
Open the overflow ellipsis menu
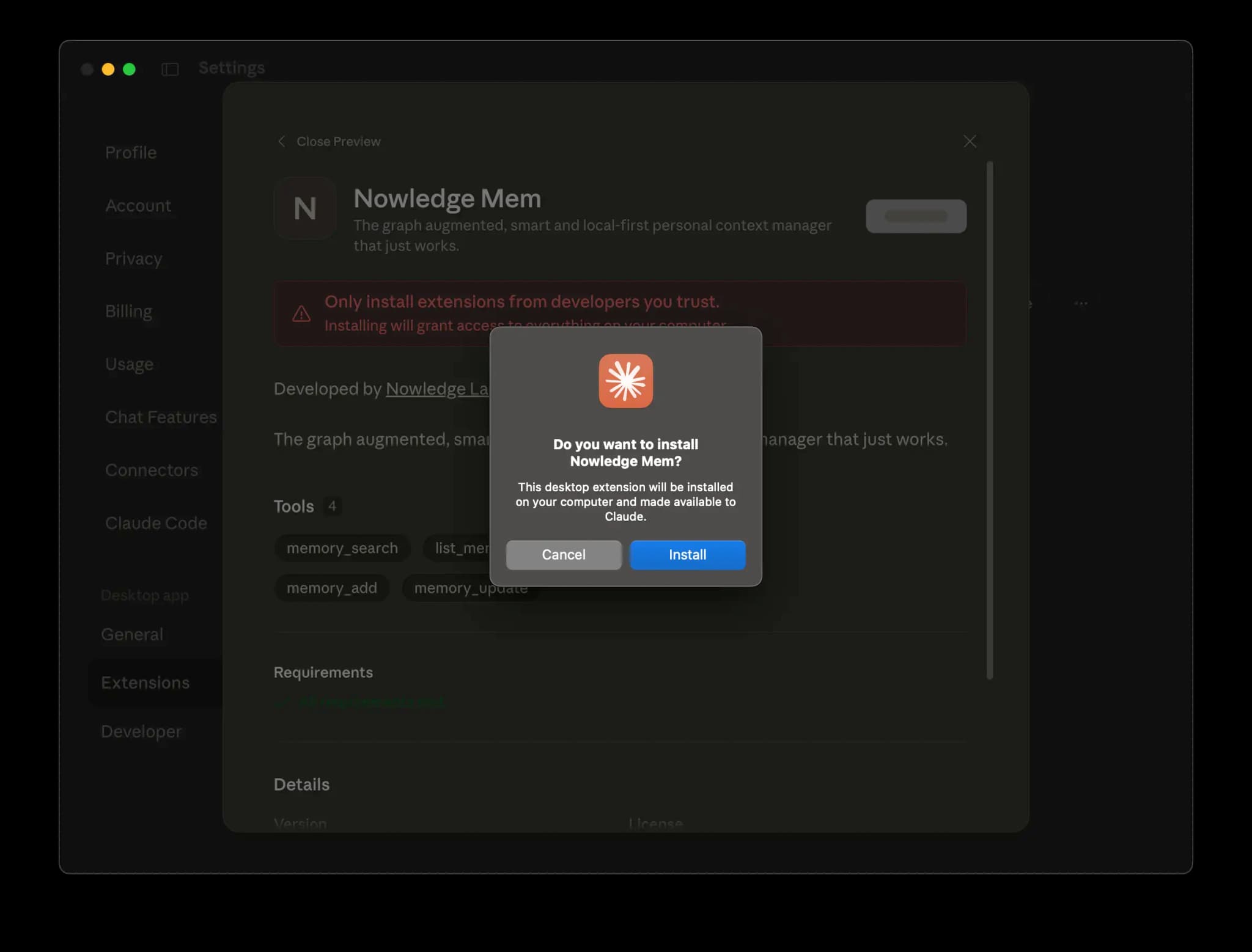pos(1081,302)
